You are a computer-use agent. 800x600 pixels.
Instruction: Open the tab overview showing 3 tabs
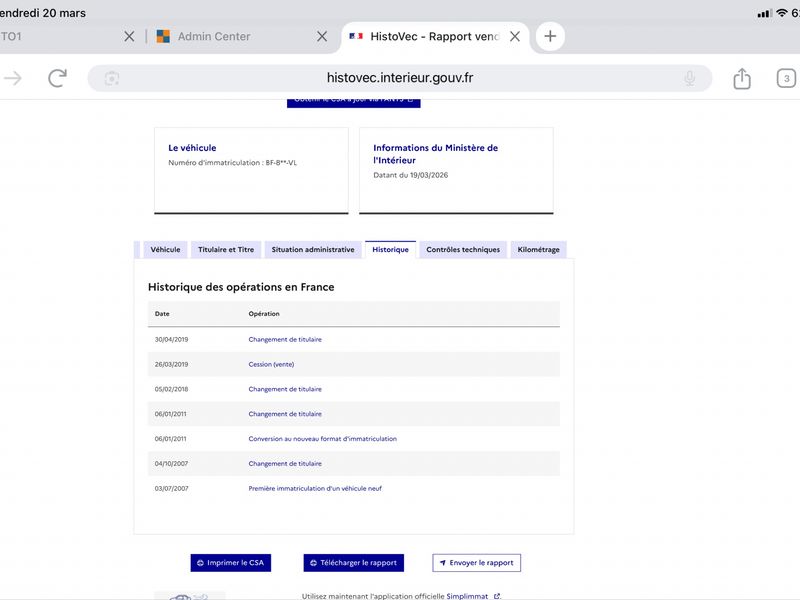pos(786,78)
